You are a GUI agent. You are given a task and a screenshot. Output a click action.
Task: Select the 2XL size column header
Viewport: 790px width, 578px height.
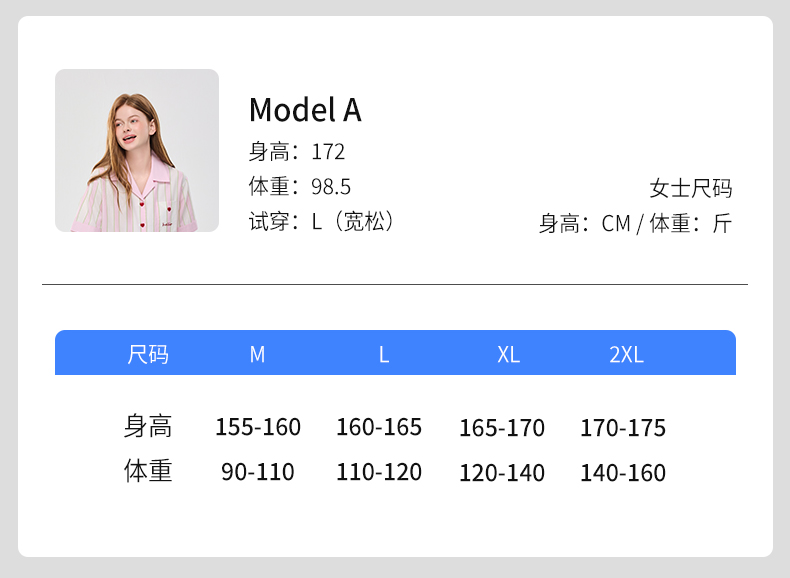tap(626, 354)
